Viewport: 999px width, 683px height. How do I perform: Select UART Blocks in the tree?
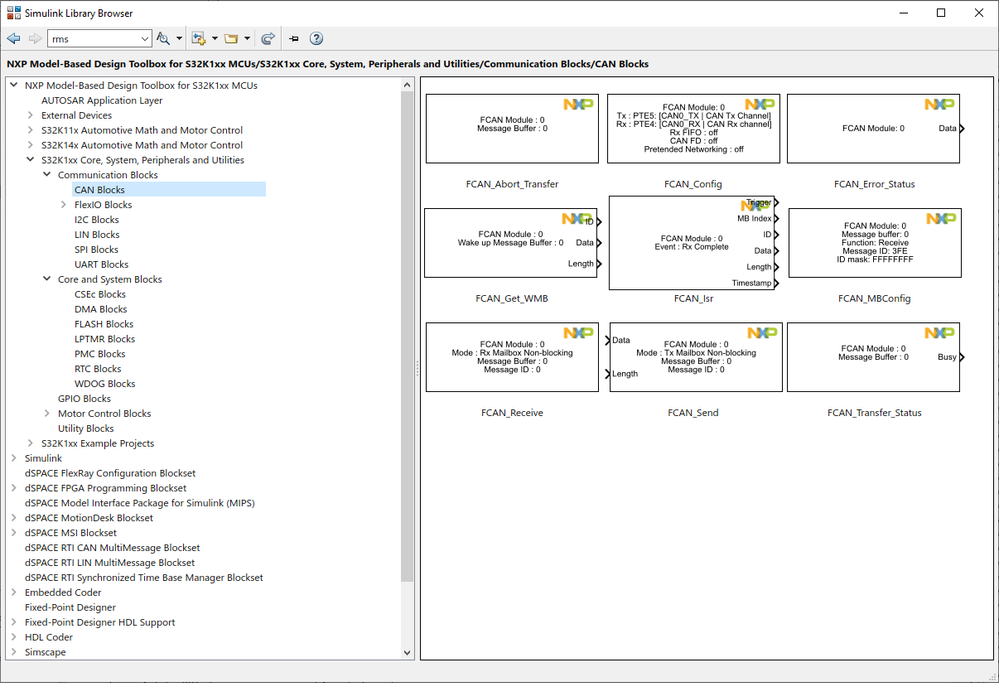pos(101,264)
